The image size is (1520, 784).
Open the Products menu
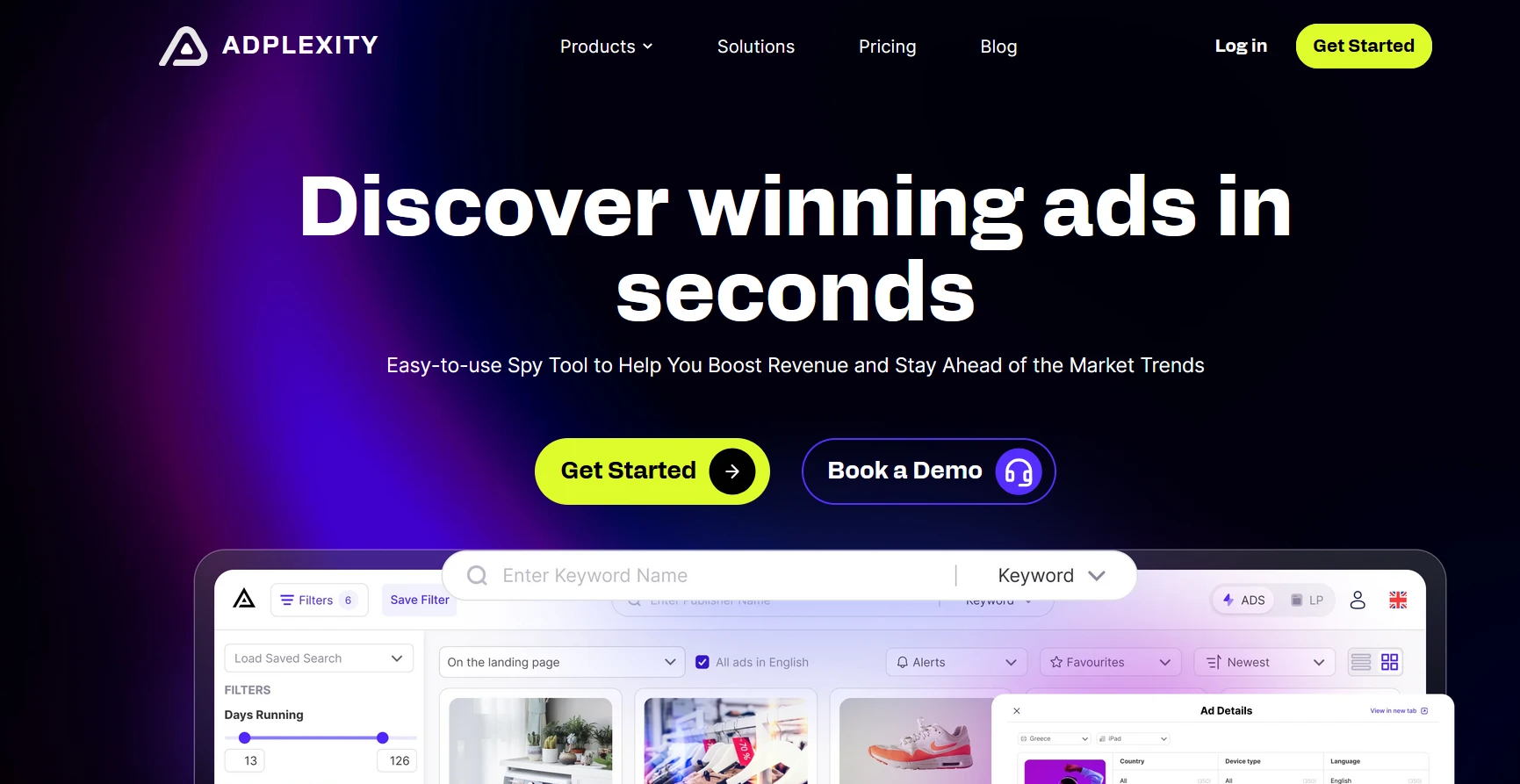pyautogui.click(x=606, y=47)
